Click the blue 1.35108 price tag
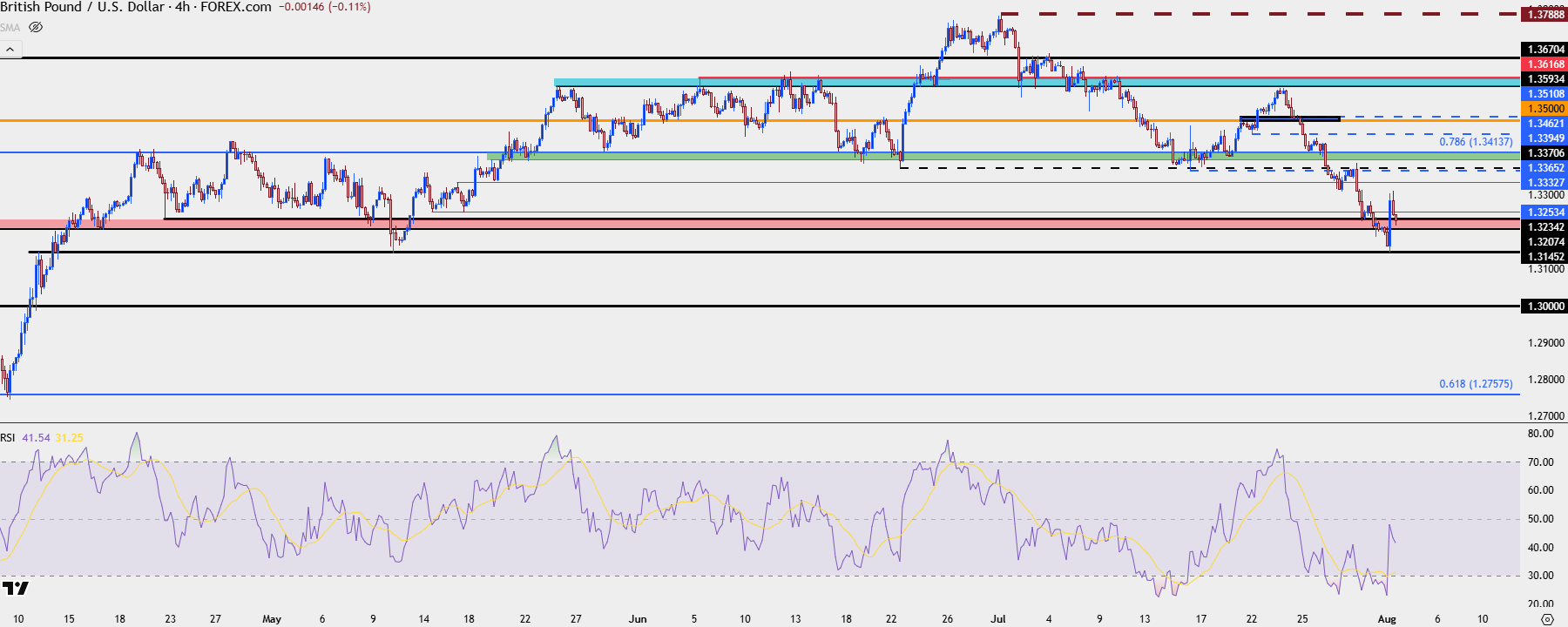The height and width of the screenshot is (627, 1568). point(1544,94)
